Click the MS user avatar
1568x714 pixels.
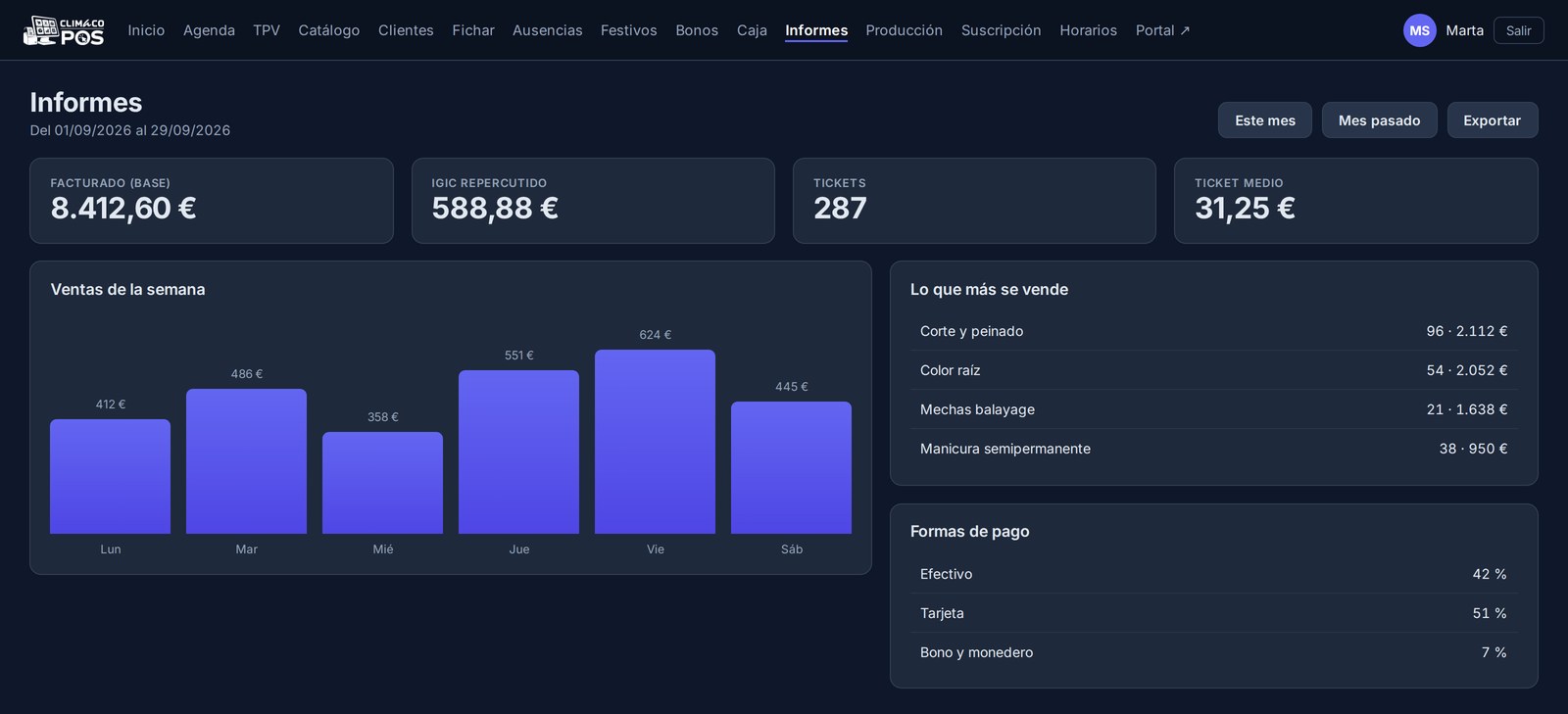1419,30
